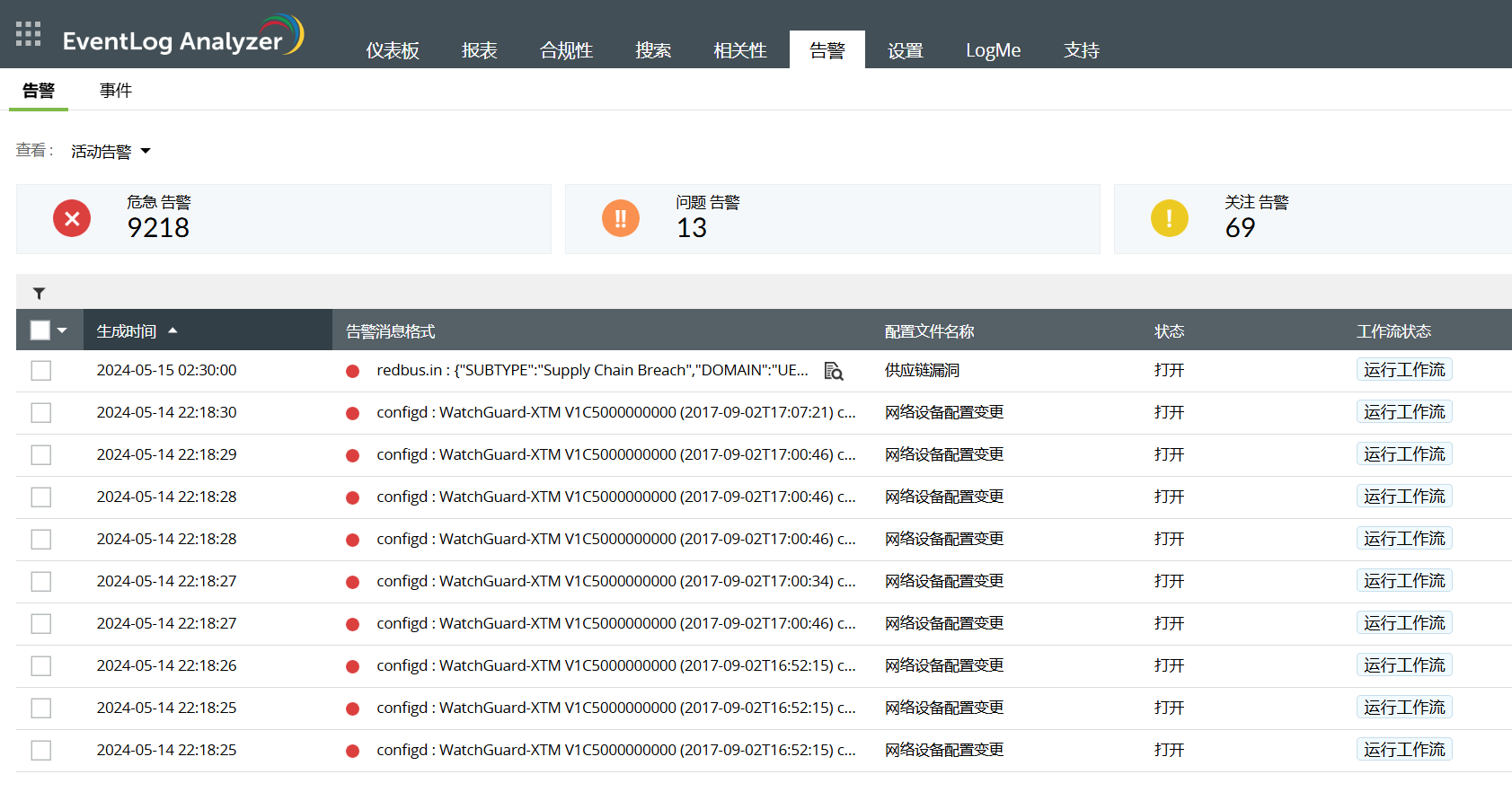Click severity dot on the 22:18:30 alert
The width and height of the screenshot is (1512, 792).
(x=353, y=413)
